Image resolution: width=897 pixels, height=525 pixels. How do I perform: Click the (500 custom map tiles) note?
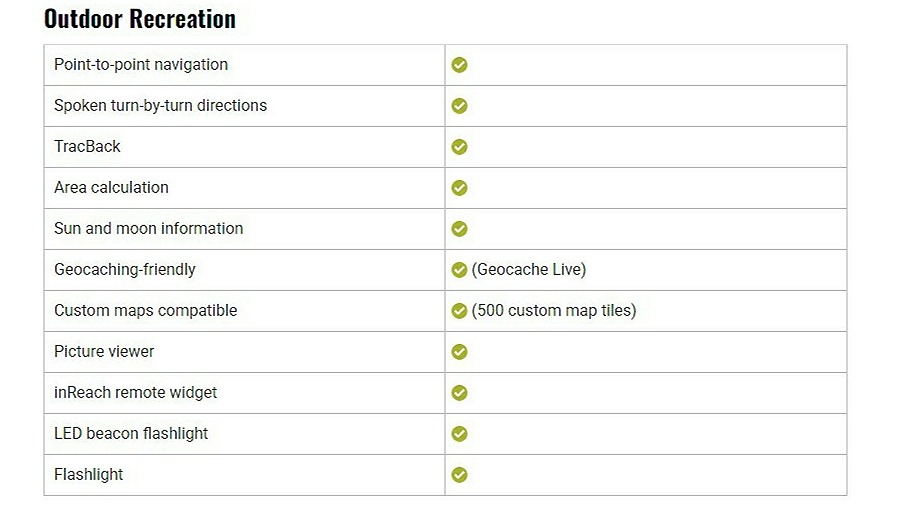(x=554, y=311)
